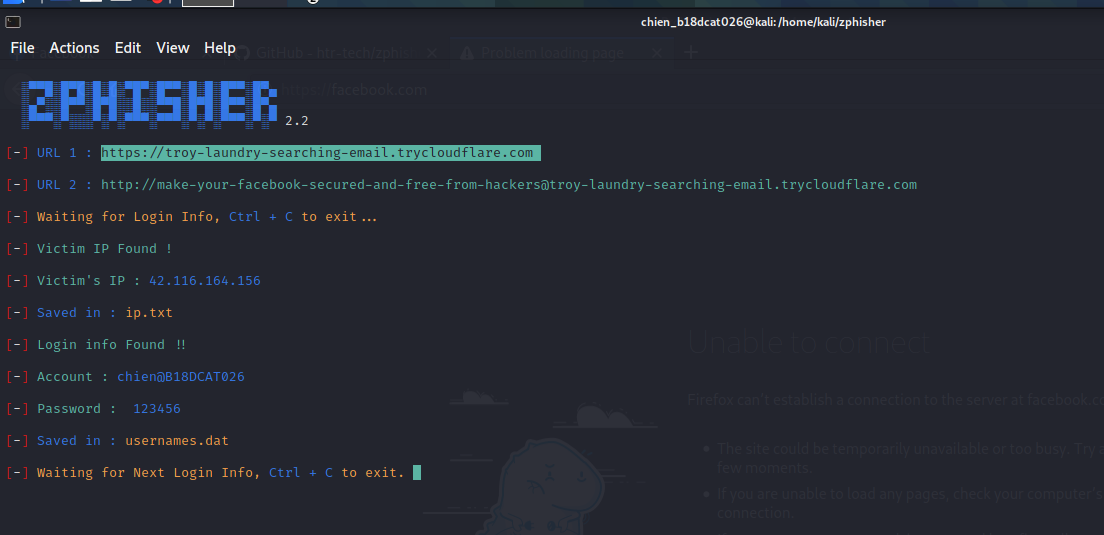1104x535 pixels.
Task: Click the 'Account :' label
Action: 73,377
